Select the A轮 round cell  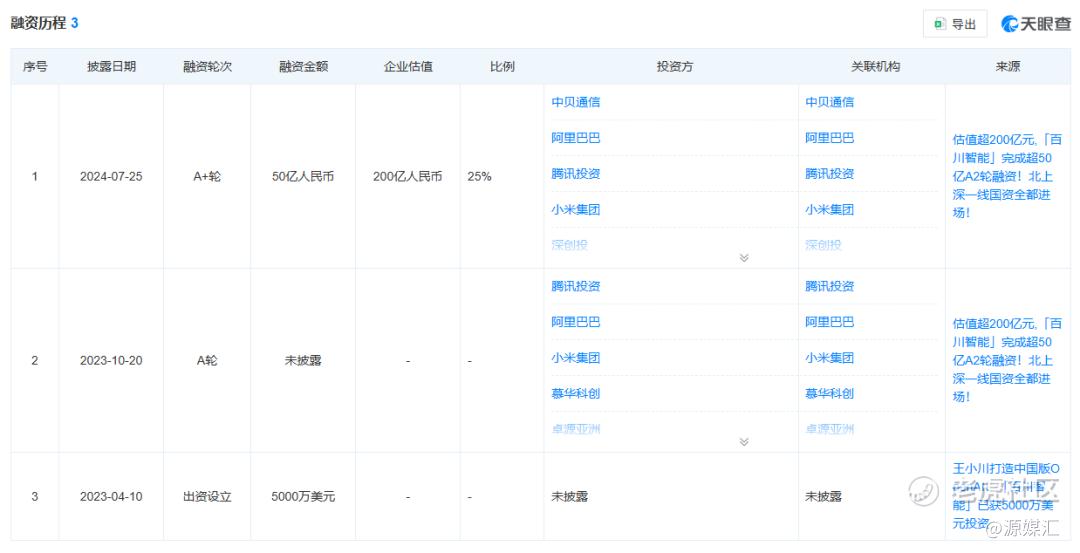tap(207, 360)
